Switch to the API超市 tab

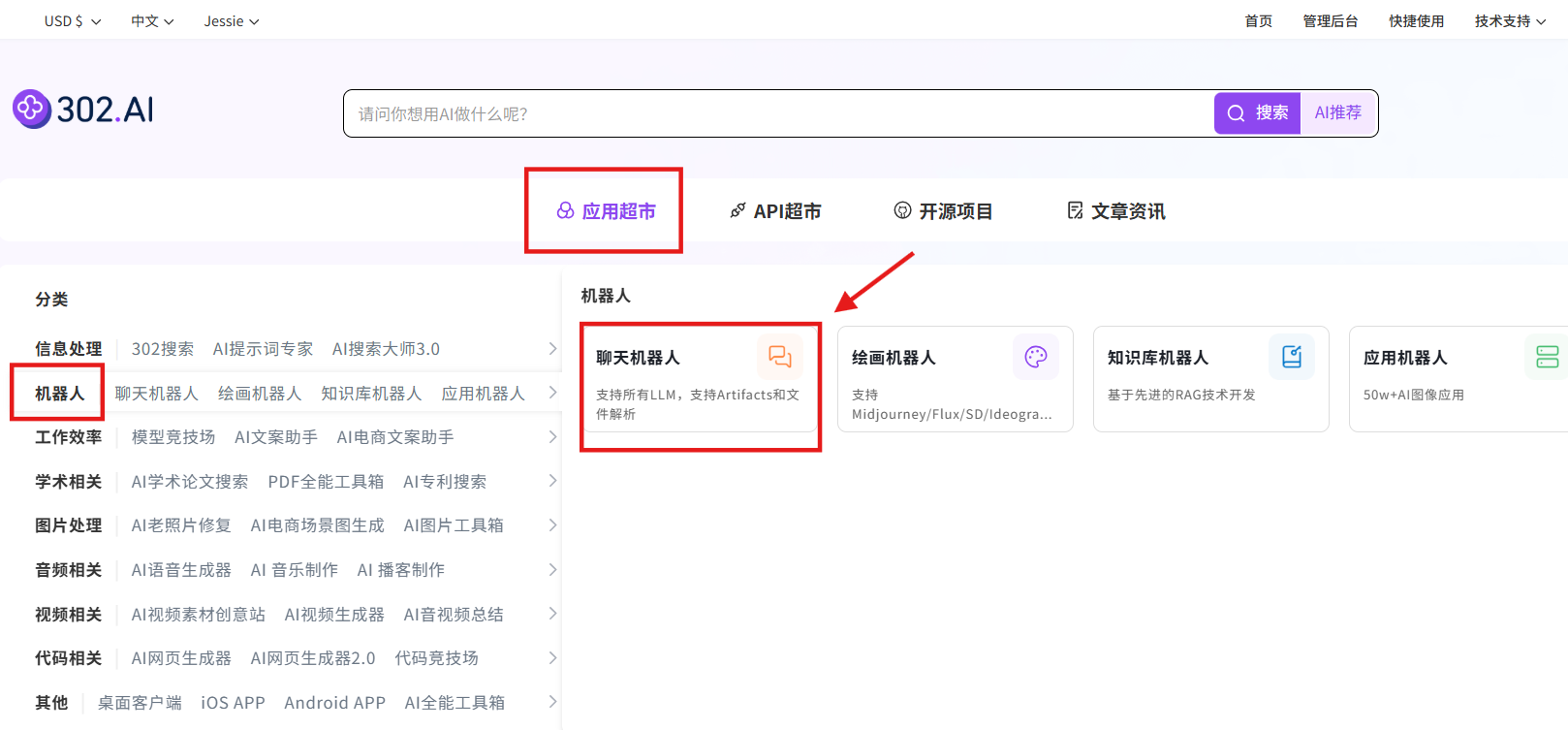pos(775,210)
